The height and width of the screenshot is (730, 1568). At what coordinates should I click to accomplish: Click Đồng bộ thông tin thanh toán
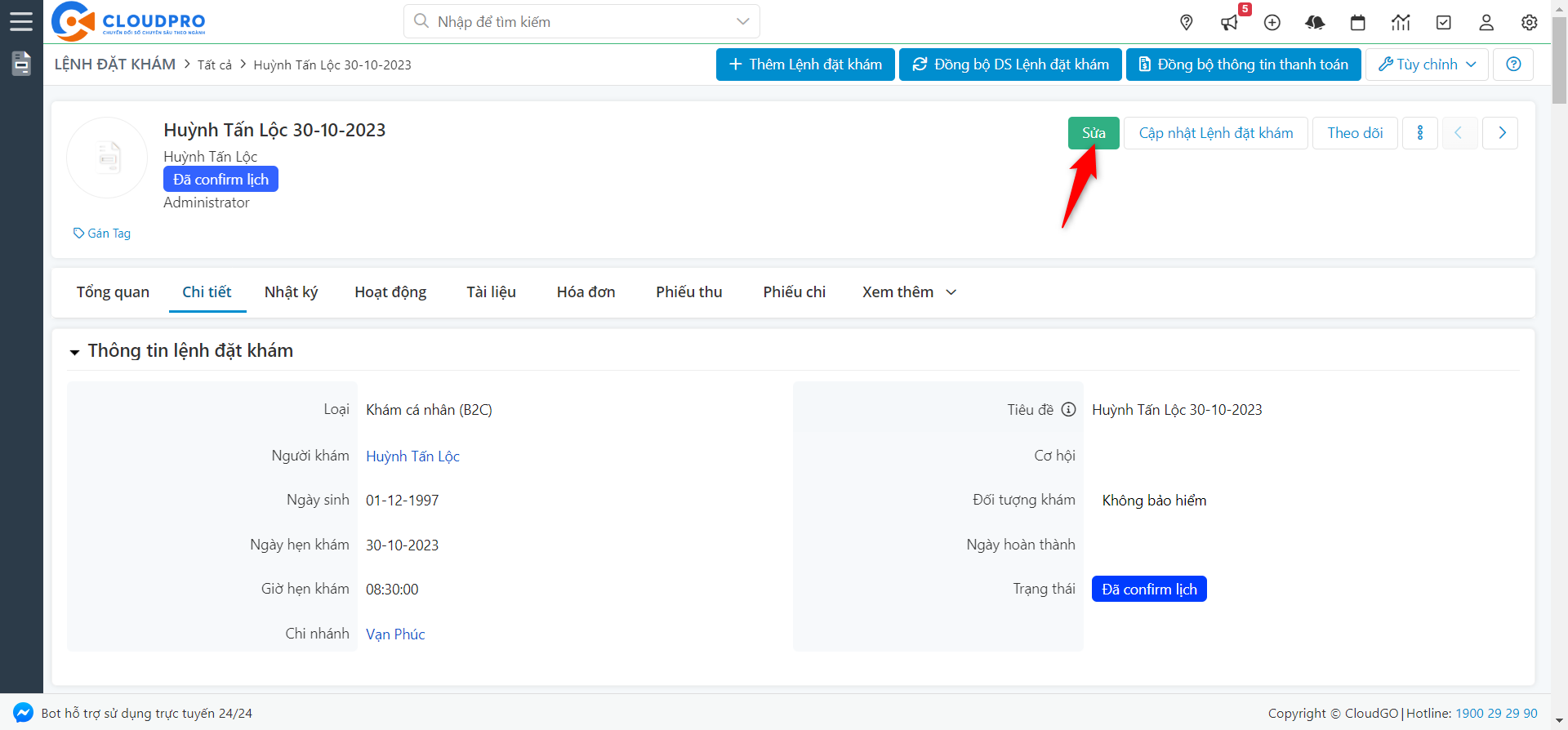(x=1244, y=65)
